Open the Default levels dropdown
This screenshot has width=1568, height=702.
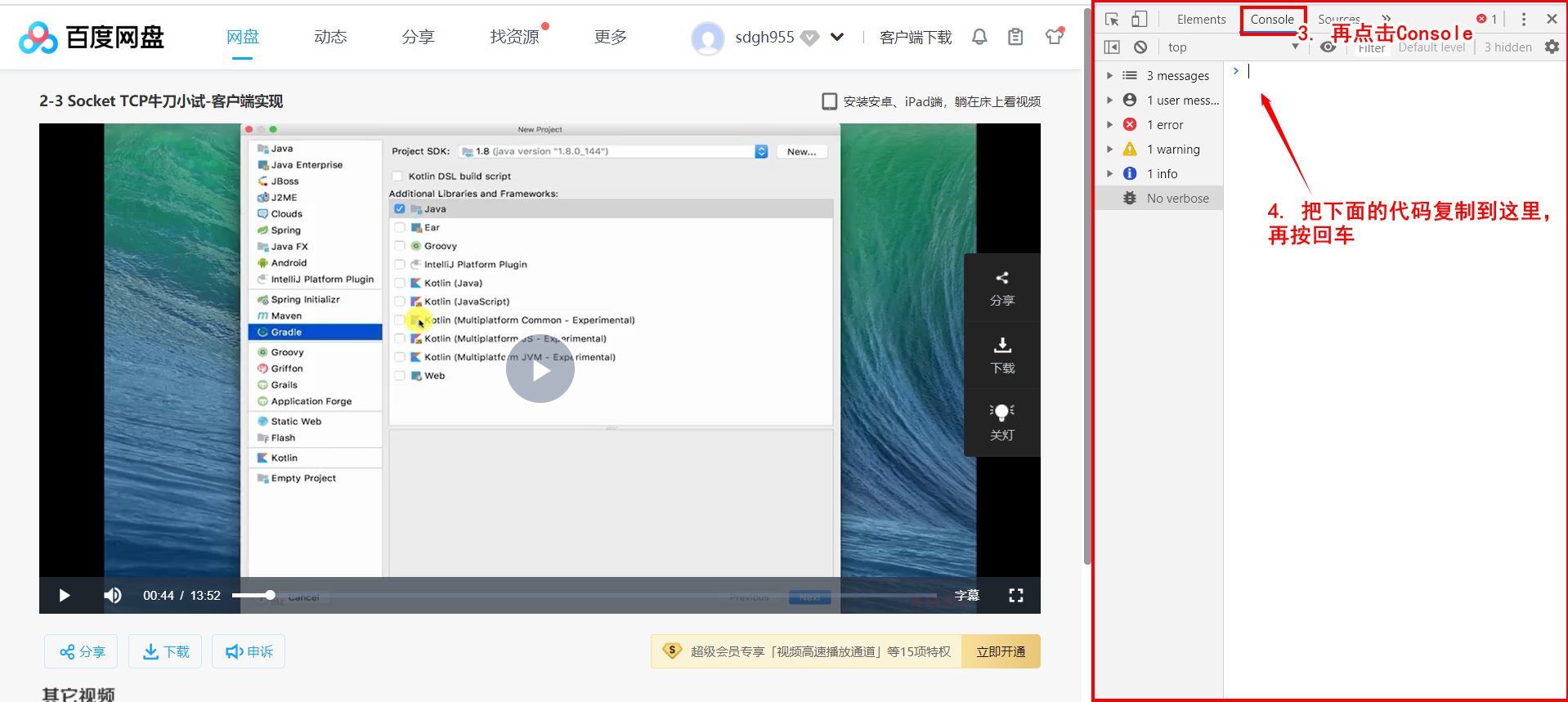[x=1431, y=47]
